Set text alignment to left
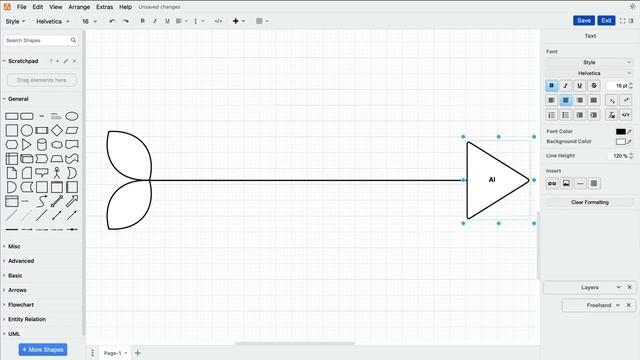 tap(551, 100)
